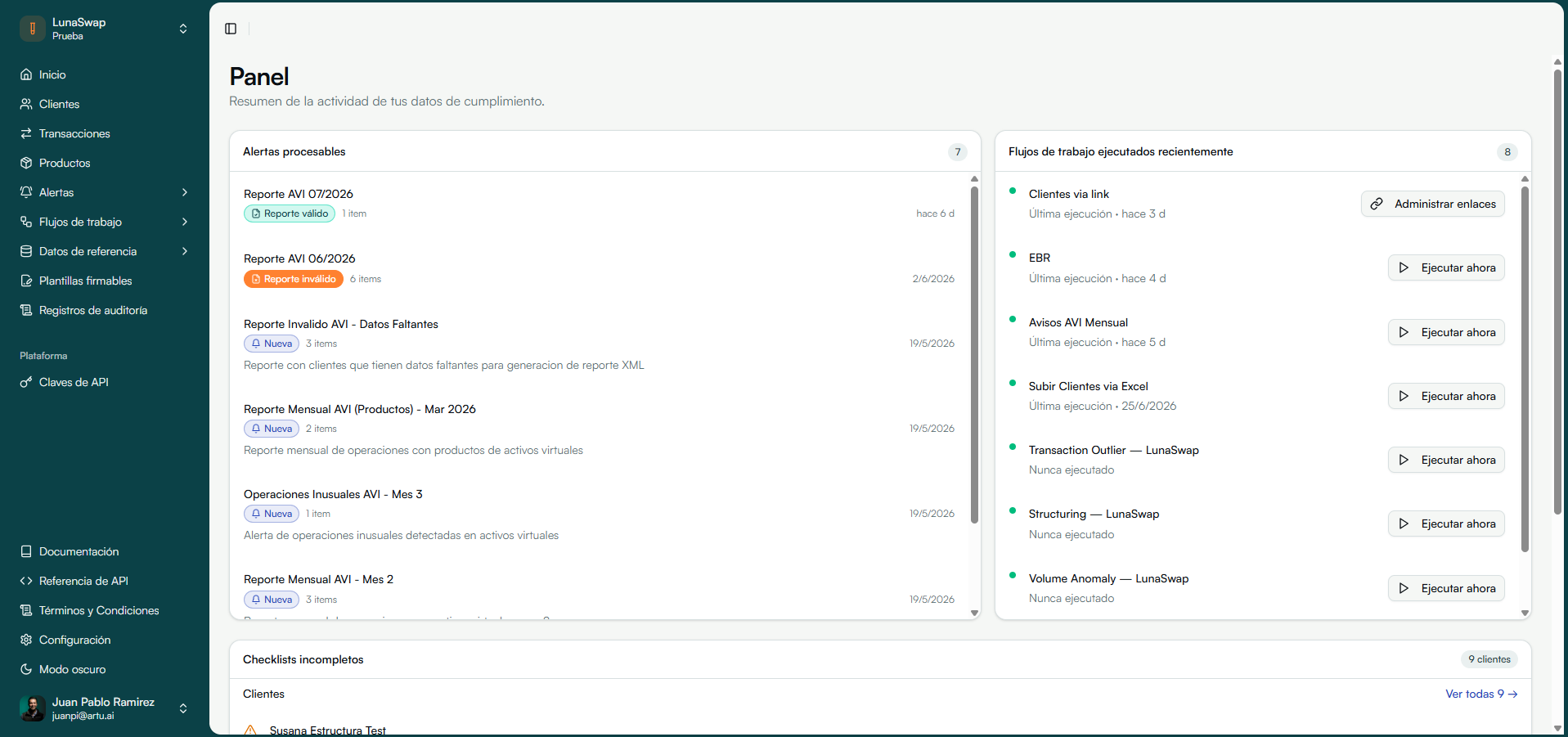Click the Registros de auditoría icon
The image size is (1568, 737).
(26, 310)
